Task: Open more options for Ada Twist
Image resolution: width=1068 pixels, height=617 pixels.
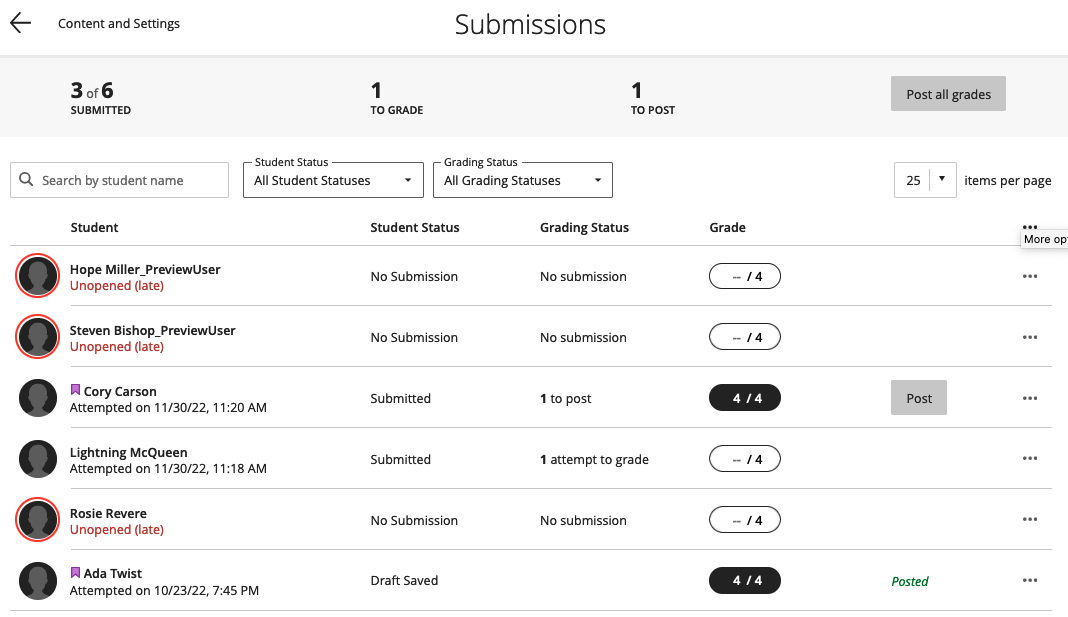Action: (1030, 582)
